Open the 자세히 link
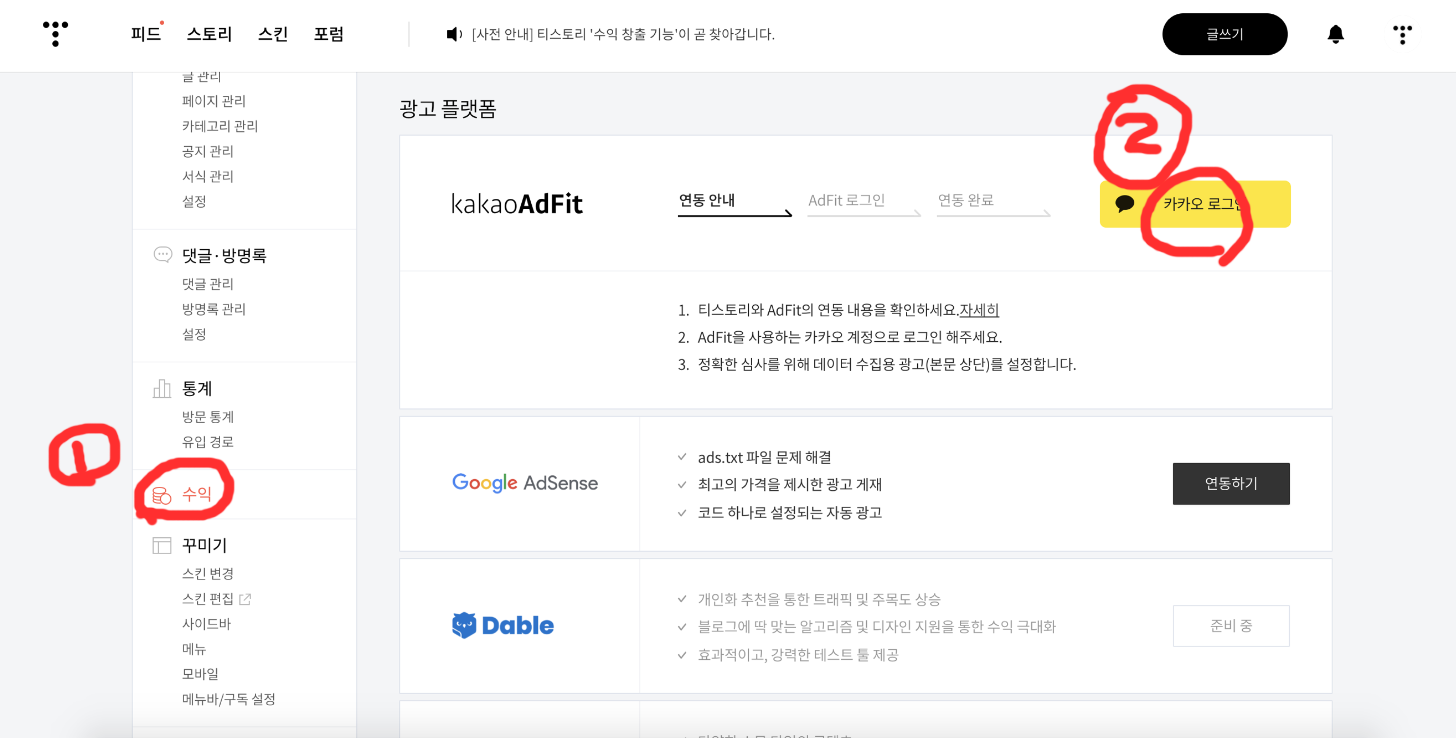This screenshot has width=1456, height=738. [x=979, y=310]
